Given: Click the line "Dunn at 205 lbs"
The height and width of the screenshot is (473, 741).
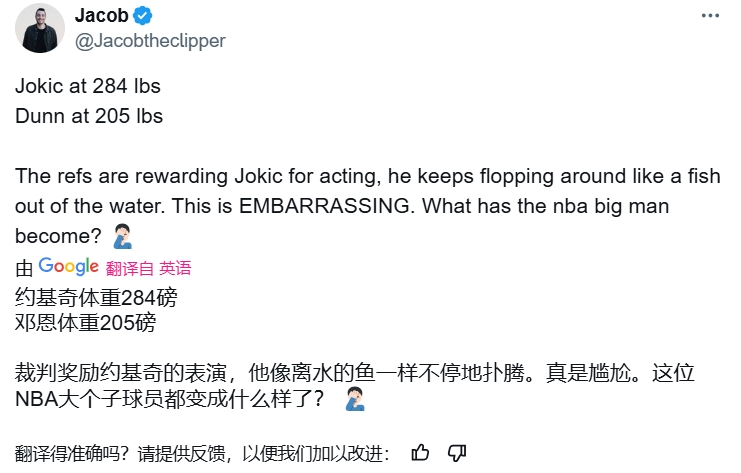Looking at the screenshot, I should [89, 115].
